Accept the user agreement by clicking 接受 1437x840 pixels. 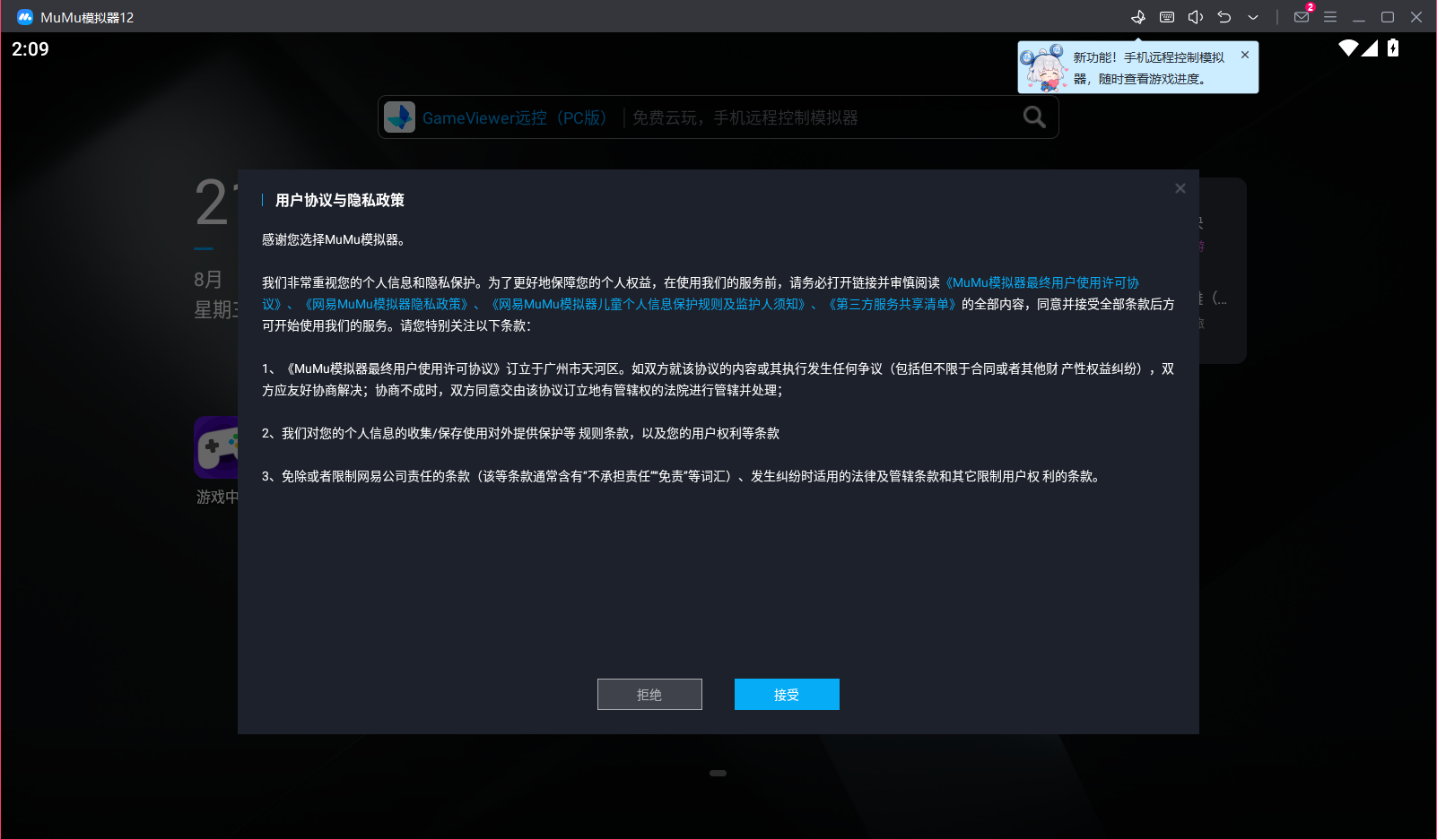tap(787, 694)
